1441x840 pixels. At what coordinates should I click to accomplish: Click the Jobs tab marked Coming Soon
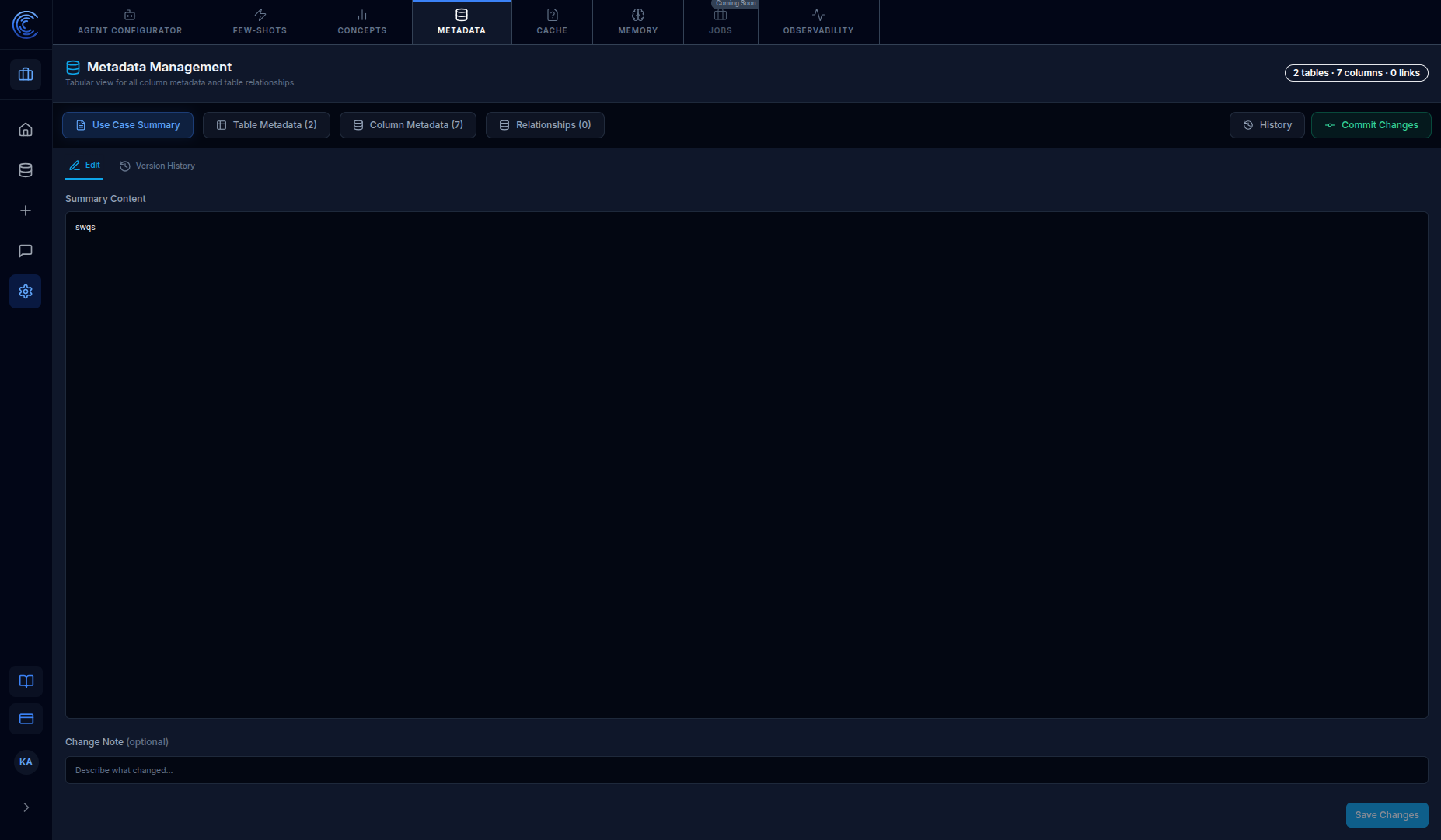(x=720, y=23)
